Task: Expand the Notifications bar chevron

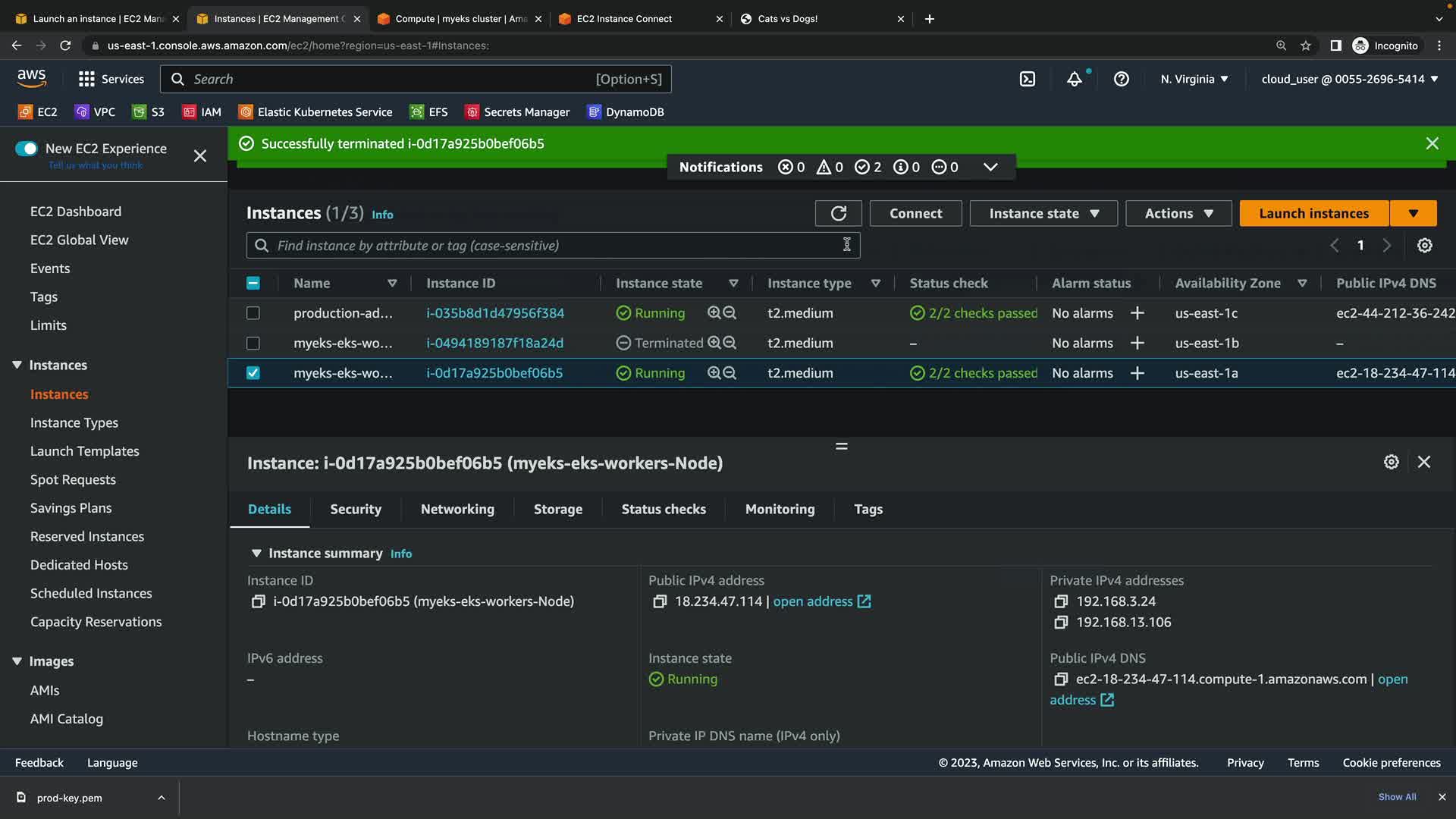Action: point(990,167)
